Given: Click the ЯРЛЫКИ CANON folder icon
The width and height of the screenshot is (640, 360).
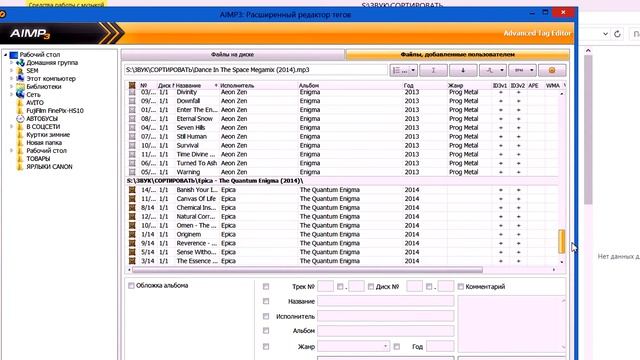Looking at the screenshot, I should (x=20, y=167).
